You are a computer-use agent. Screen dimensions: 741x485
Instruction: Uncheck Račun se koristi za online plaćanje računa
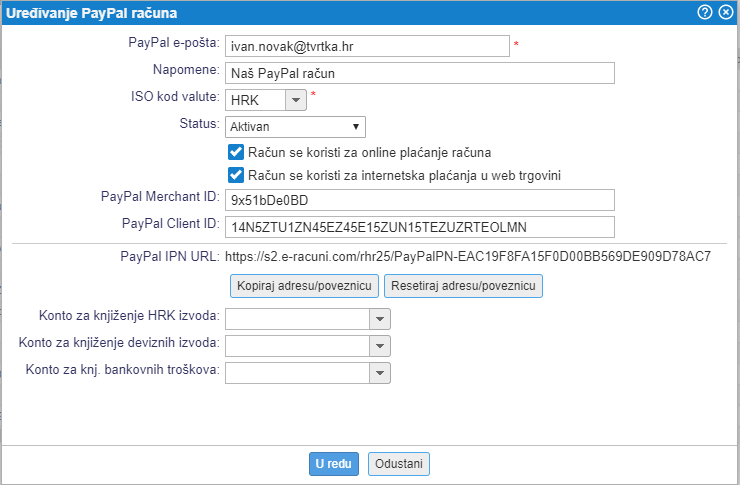(x=236, y=152)
